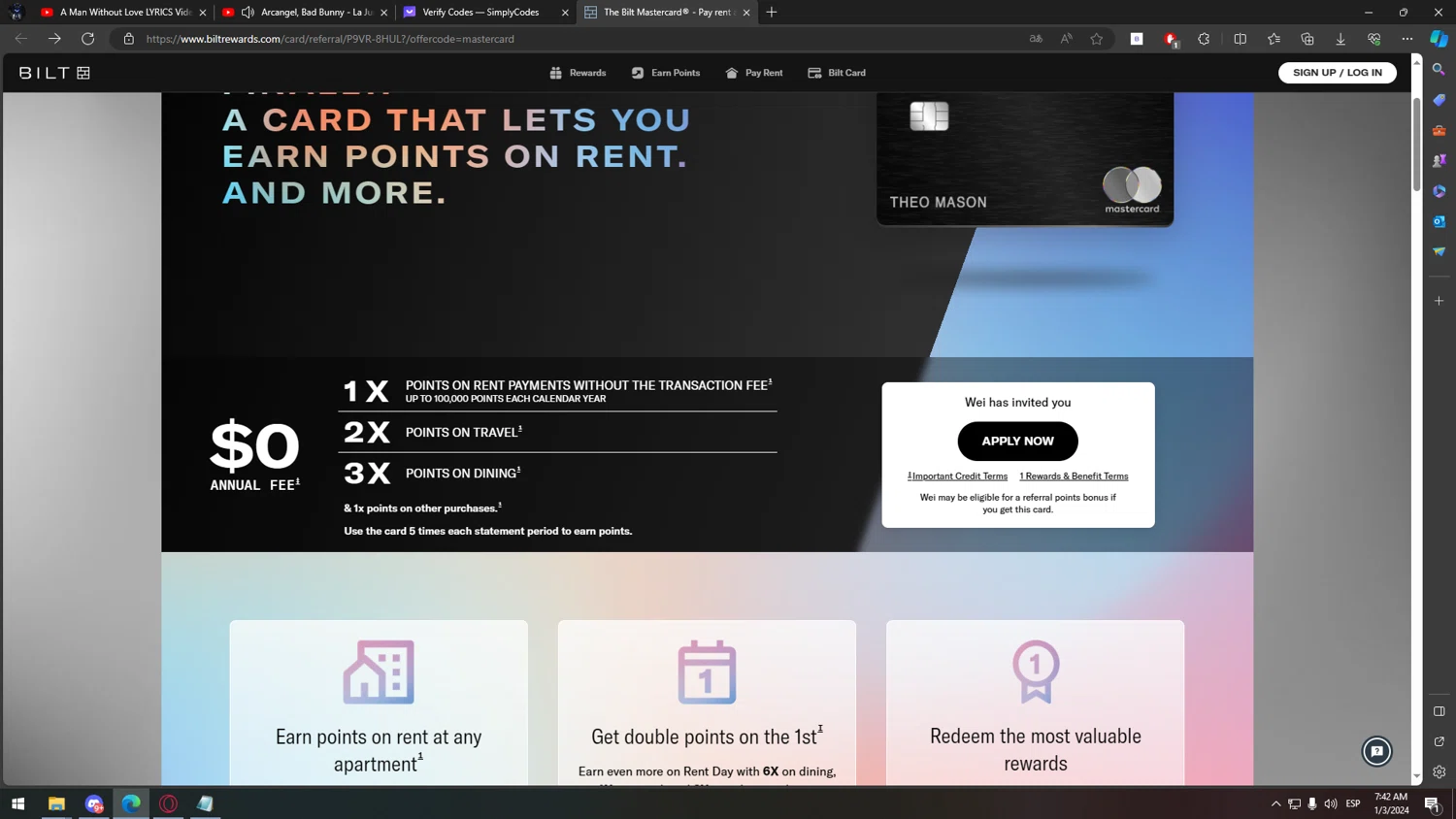The width and height of the screenshot is (1456, 819).
Task: Open the sidebar Drop paper-plane icon
Action: click(1439, 251)
